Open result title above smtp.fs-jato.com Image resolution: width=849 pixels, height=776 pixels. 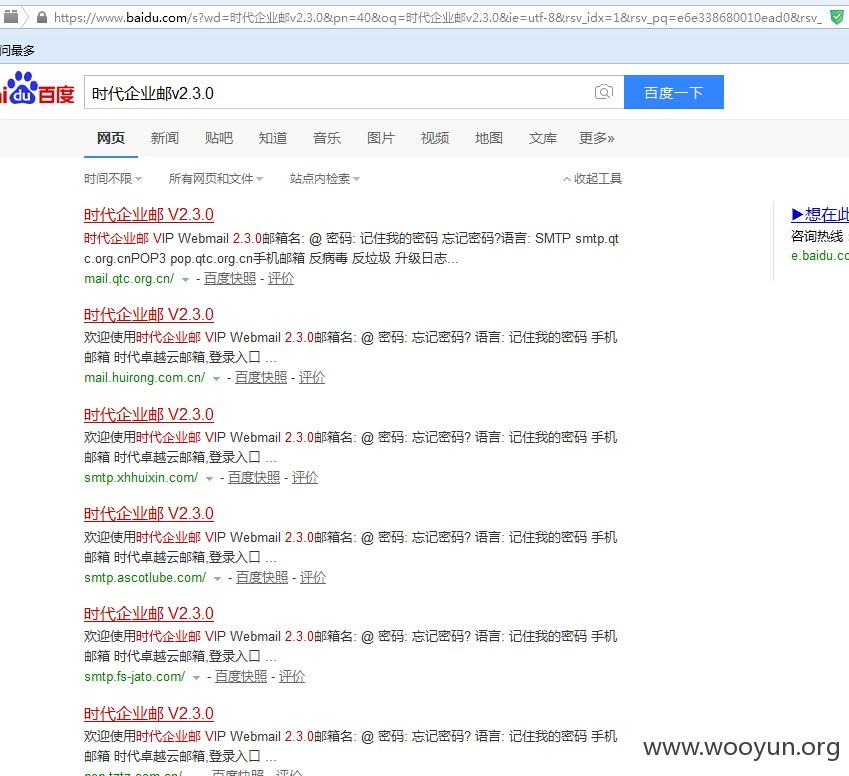[x=149, y=614]
